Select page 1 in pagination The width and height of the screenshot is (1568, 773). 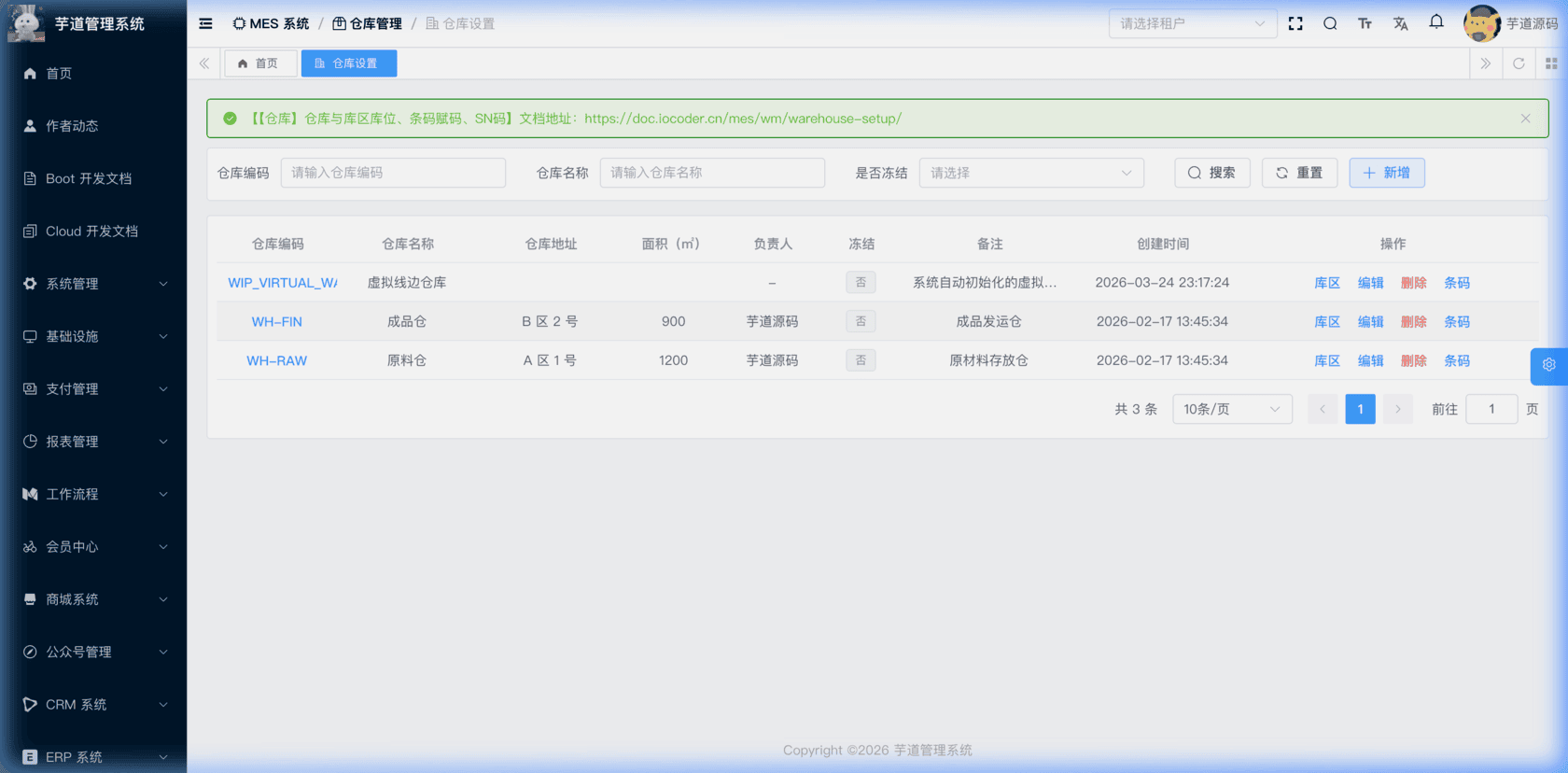pos(1360,409)
